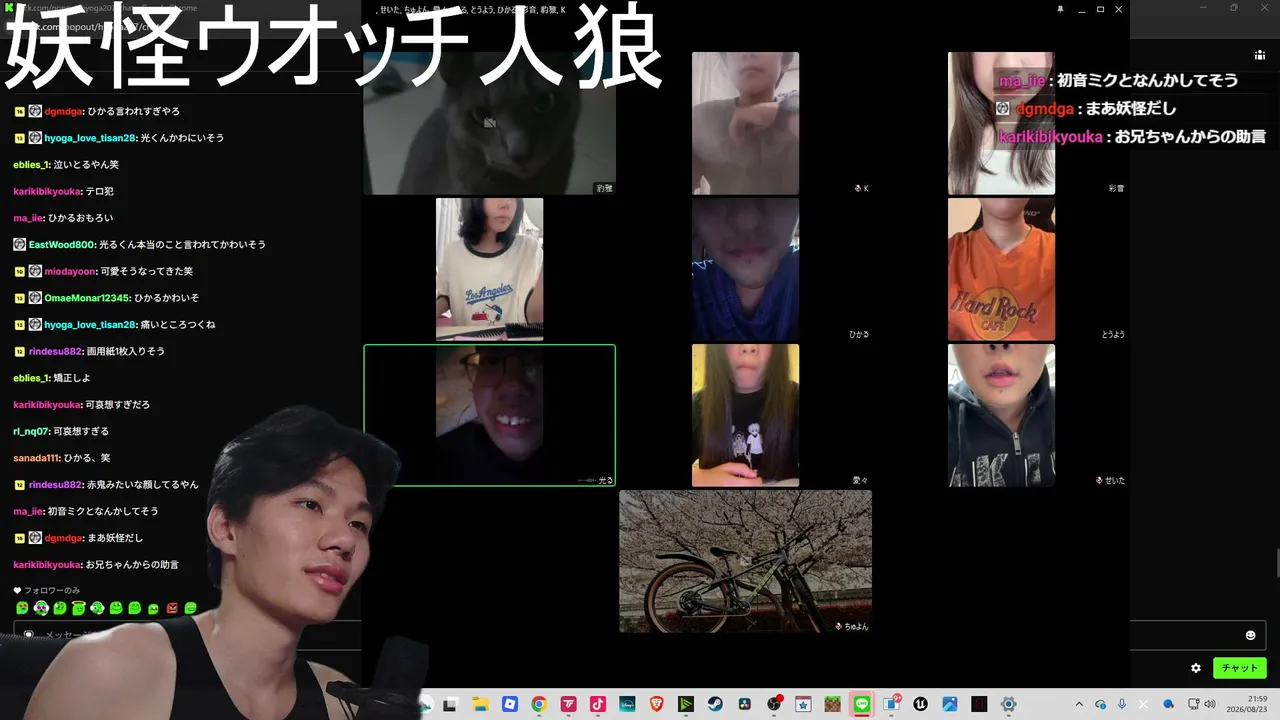Screen dimensions: 1280x720
Task: Launch Brave browser from the taskbar
Action: tap(657, 704)
